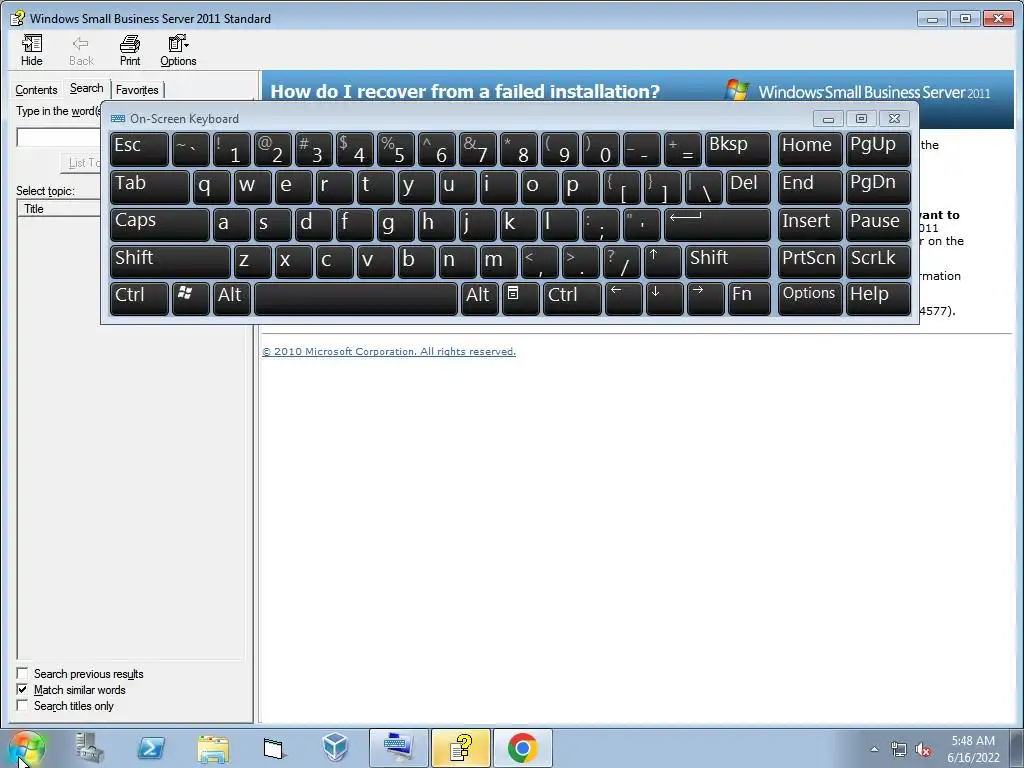Click the down arrow key

point(664,298)
